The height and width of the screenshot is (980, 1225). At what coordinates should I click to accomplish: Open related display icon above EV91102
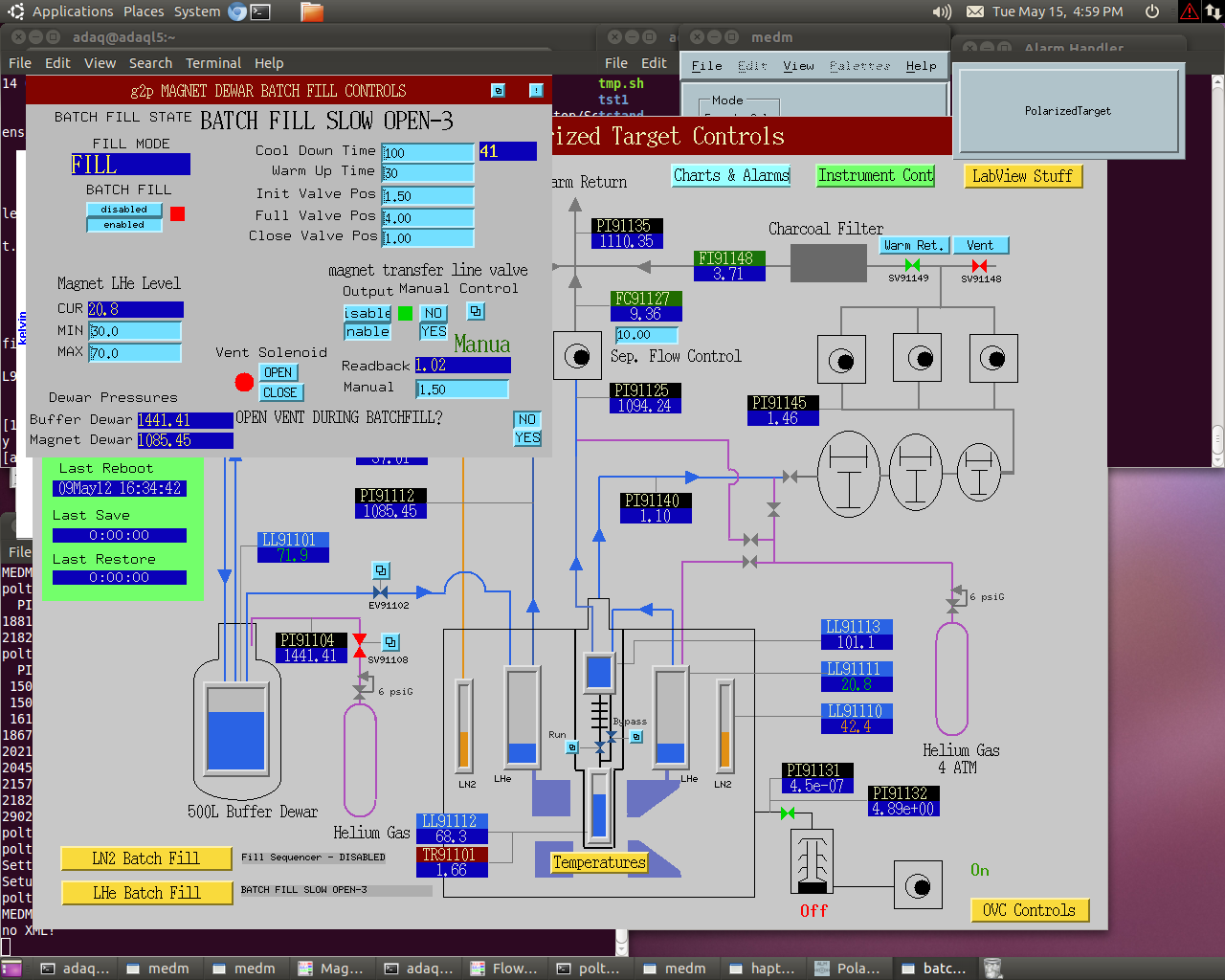pos(381,570)
